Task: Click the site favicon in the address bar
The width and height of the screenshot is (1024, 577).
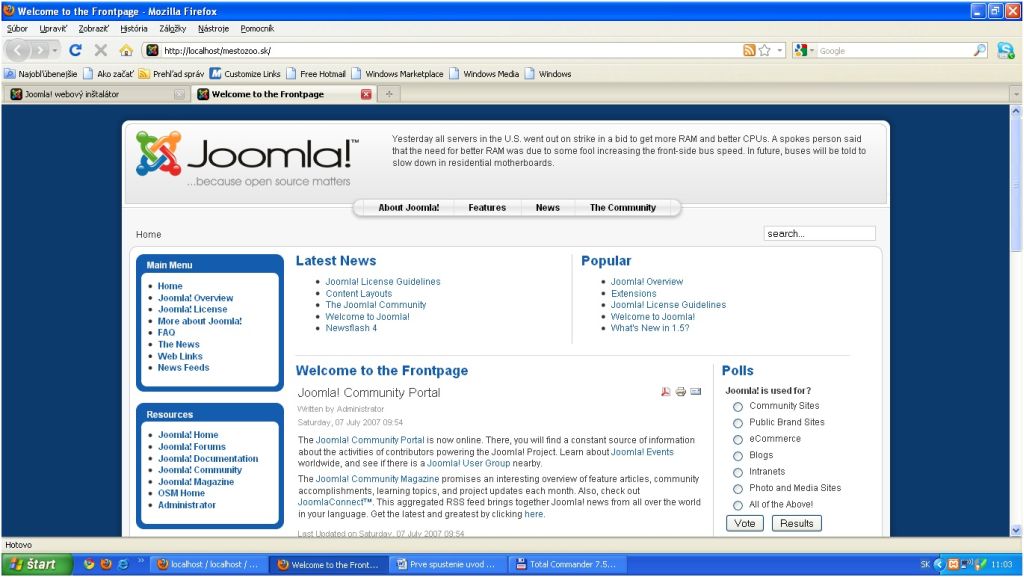Action: (152, 50)
